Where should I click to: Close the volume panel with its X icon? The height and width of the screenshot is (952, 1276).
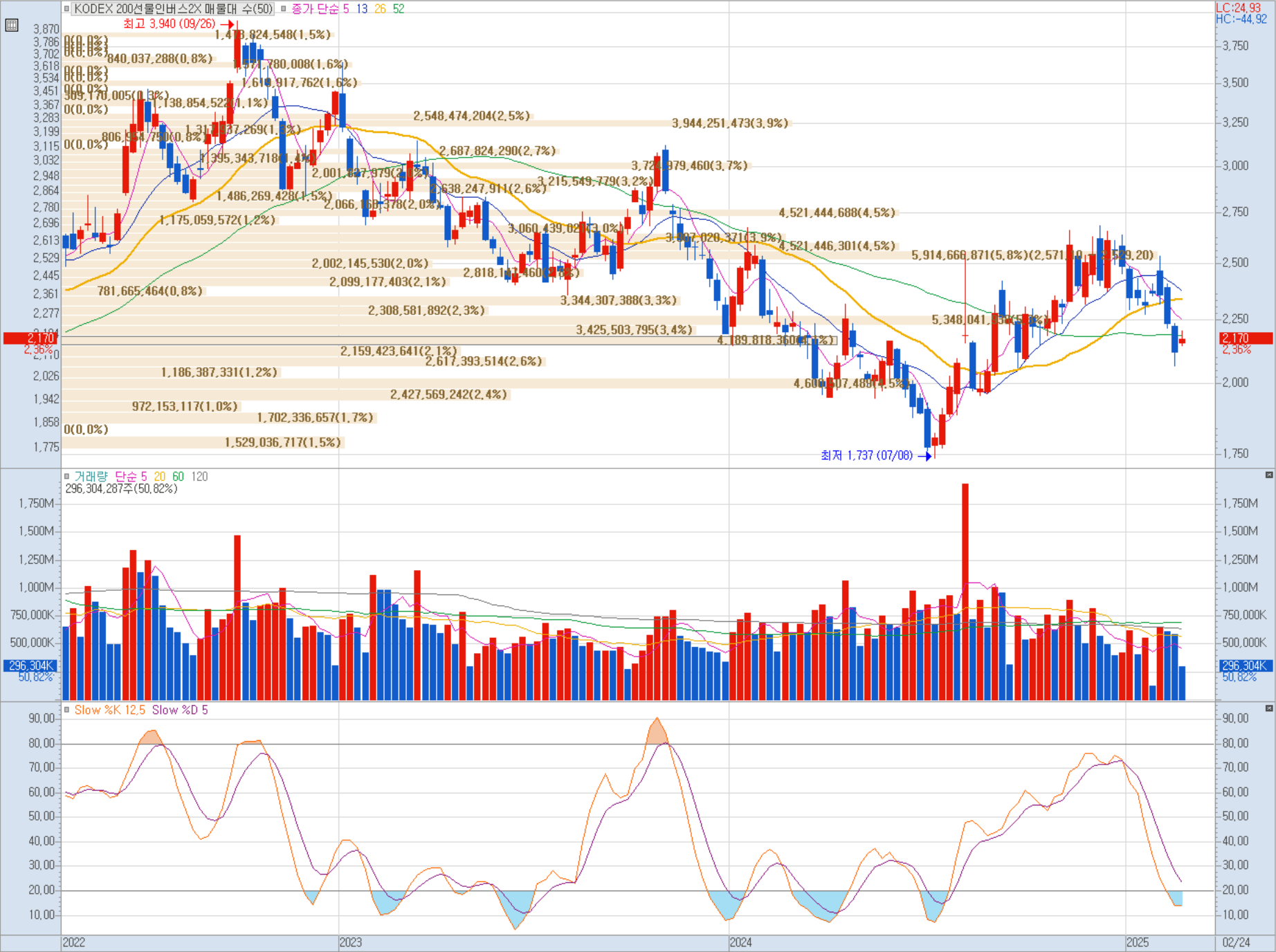pyautogui.click(x=1269, y=475)
